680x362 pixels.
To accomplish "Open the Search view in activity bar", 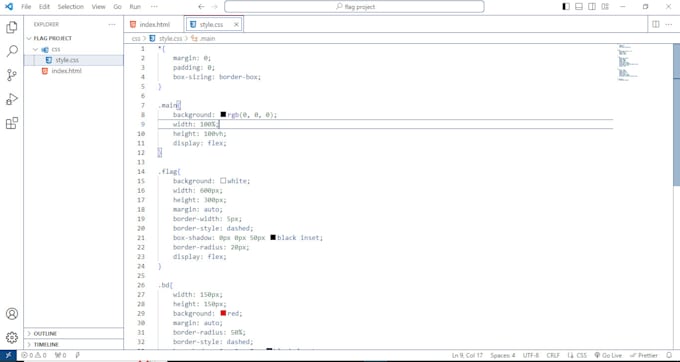I will (x=12, y=51).
